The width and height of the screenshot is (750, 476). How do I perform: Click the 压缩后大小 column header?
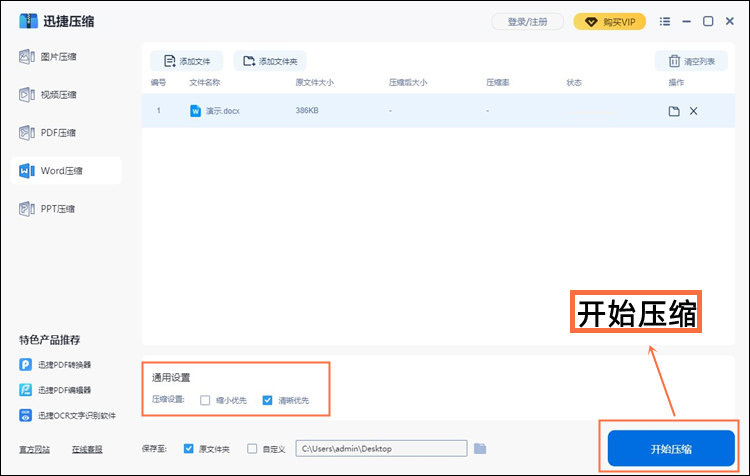coord(408,82)
